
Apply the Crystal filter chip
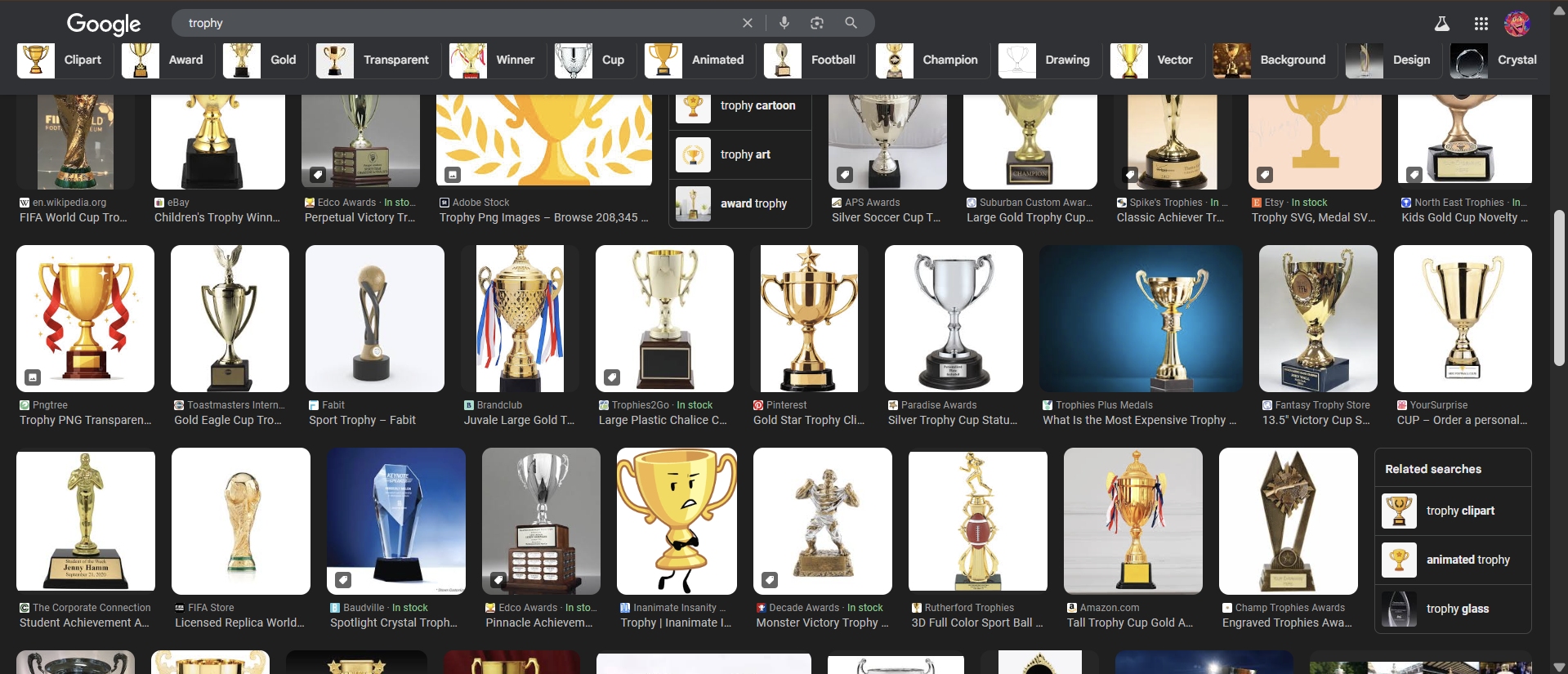click(1495, 60)
